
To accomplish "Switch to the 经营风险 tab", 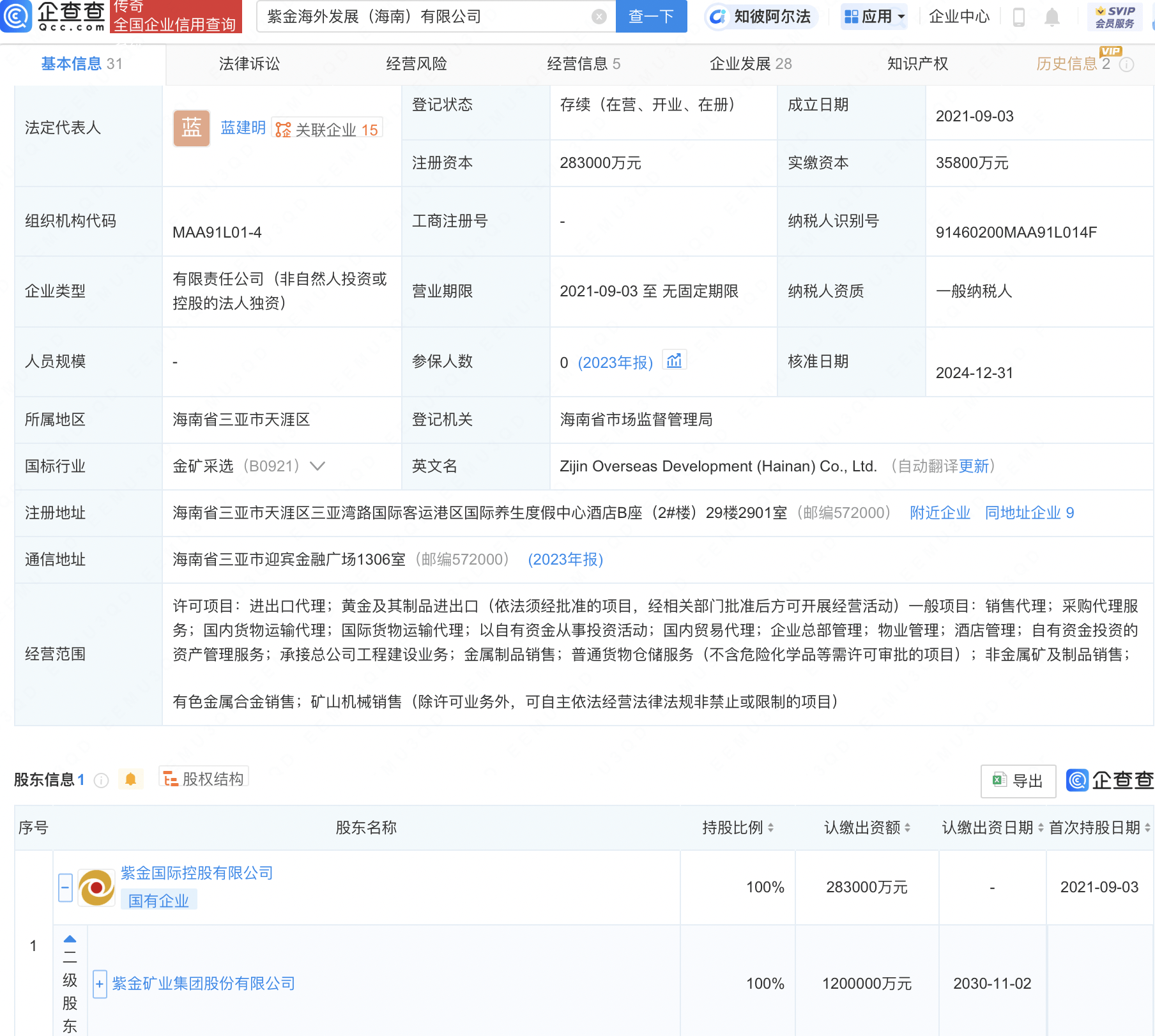I will click(417, 64).
